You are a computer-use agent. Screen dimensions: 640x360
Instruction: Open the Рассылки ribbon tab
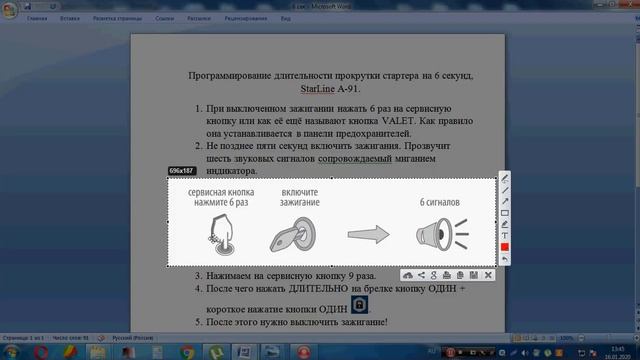pyautogui.click(x=199, y=18)
